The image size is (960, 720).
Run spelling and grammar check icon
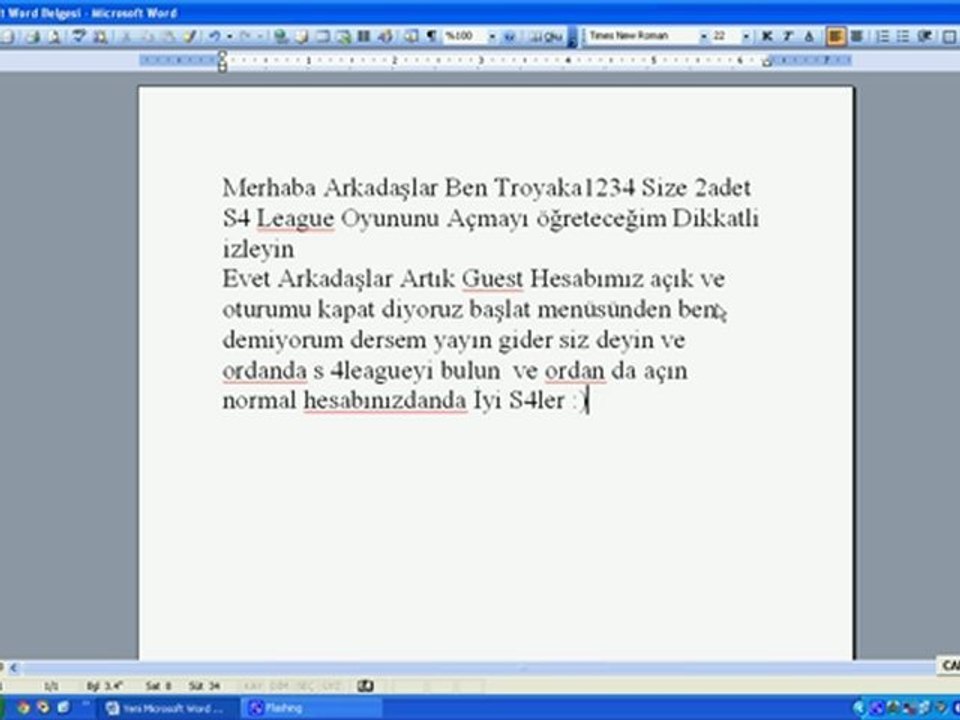pyautogui.click(x=78, y=37)
